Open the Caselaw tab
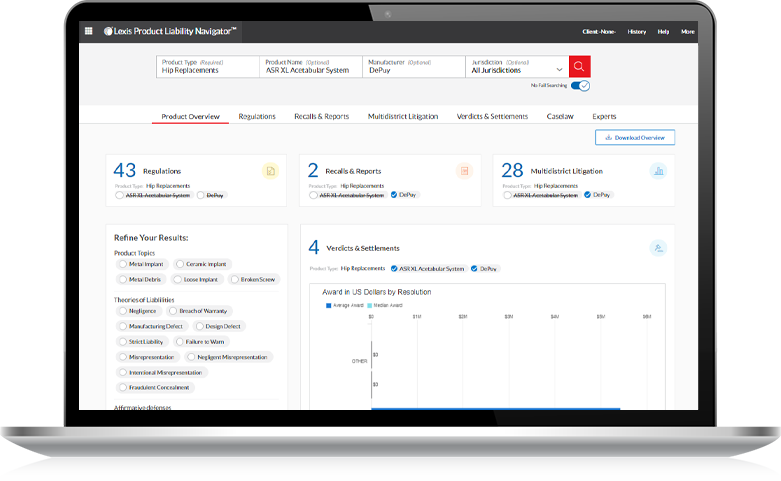The image size is (781, 481). 560,117
